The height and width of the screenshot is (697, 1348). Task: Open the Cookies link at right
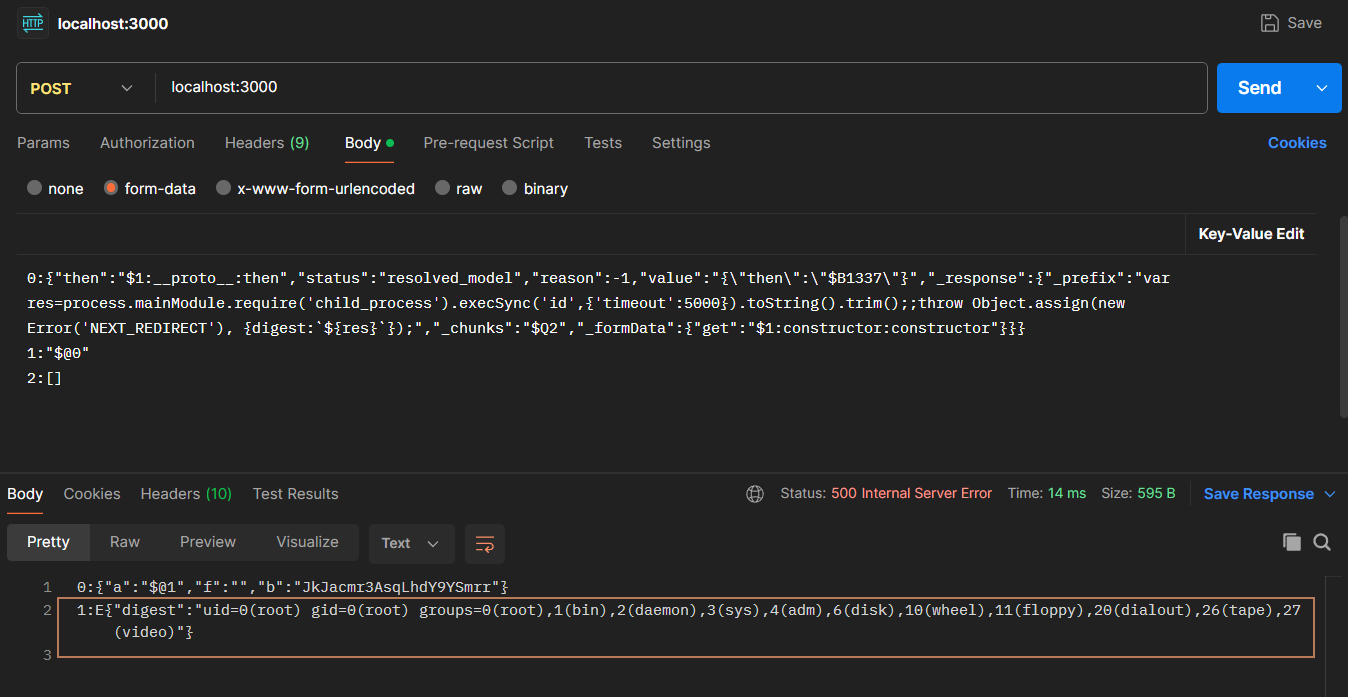(x=1297, y=143)
